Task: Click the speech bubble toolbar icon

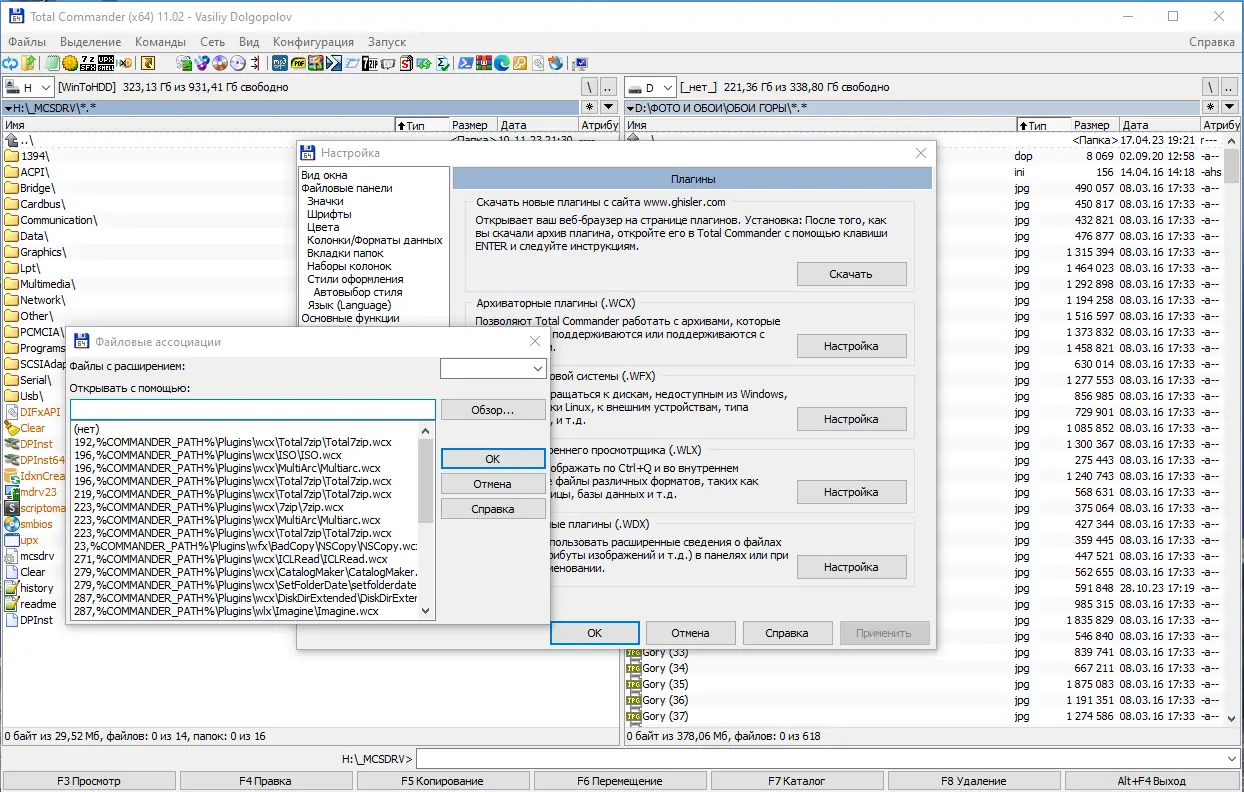Action: 388,63
